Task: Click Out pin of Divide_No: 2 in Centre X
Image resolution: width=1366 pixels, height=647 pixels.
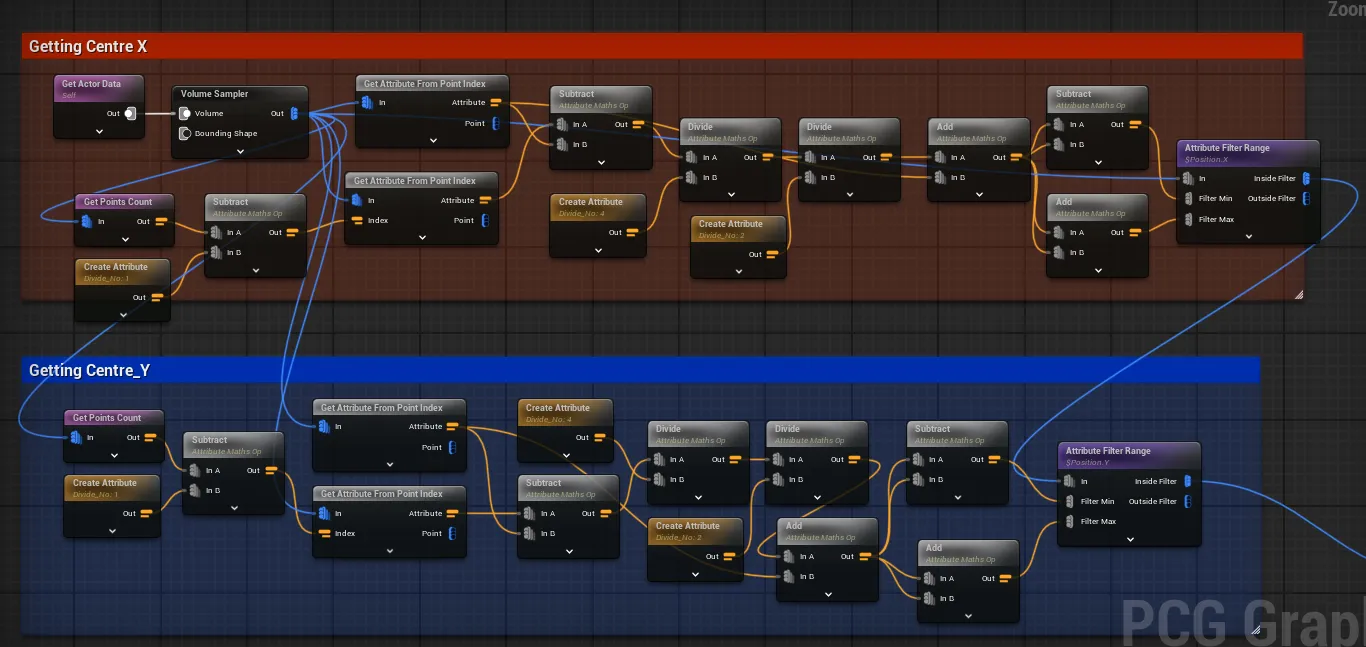Action: pyautogui.click(x=773, y=254)
